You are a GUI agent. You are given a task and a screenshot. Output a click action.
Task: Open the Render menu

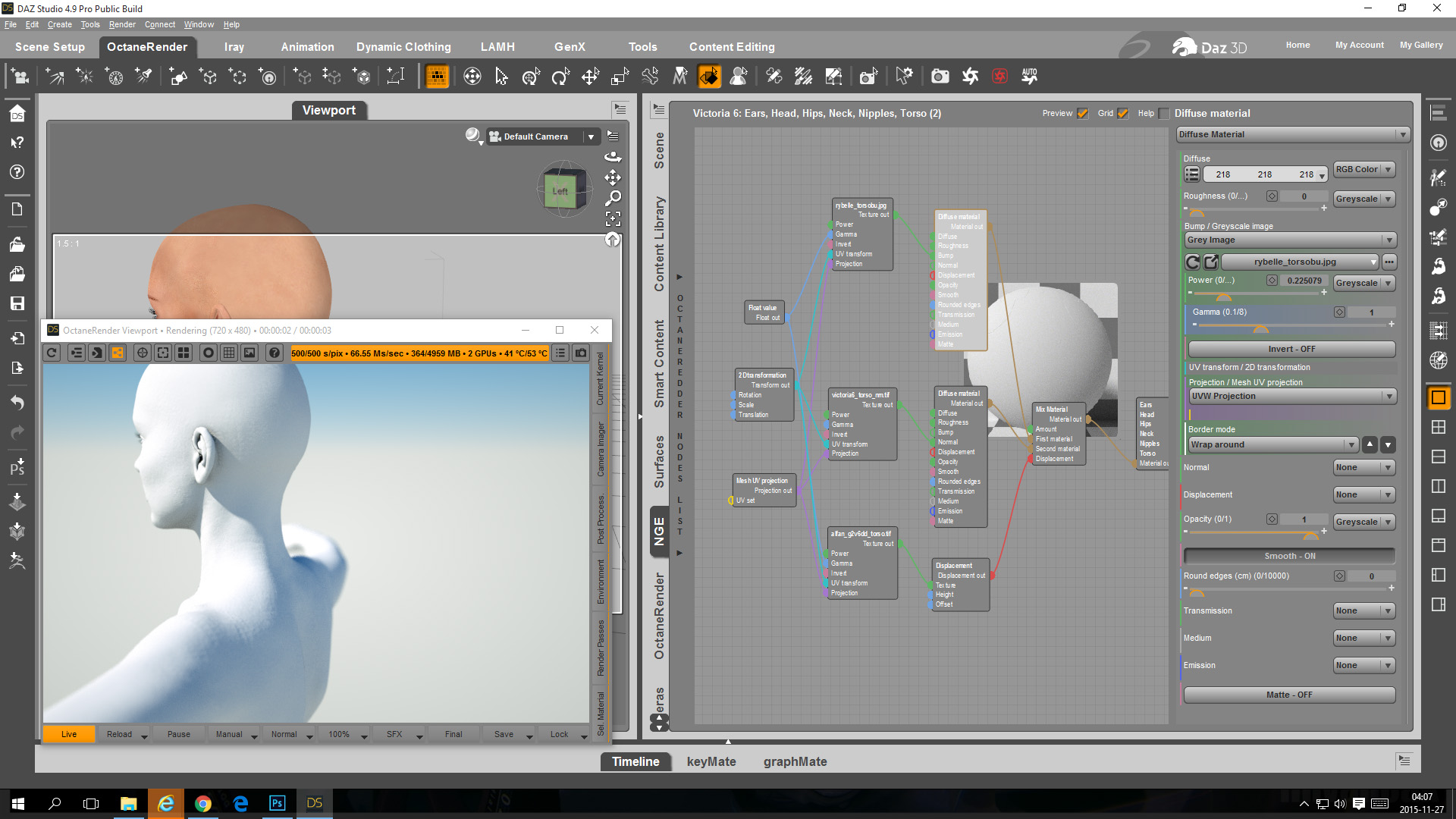tap(121, 24)
